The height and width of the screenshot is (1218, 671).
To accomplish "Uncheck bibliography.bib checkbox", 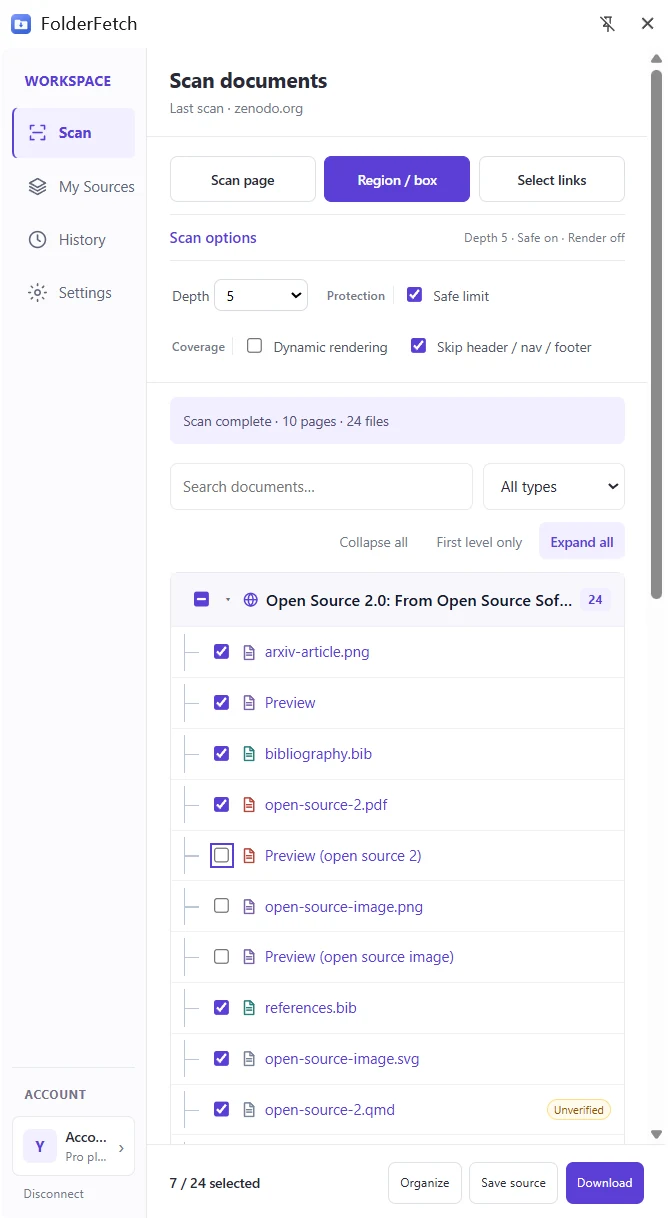I will pyautogui.click(x=222, y=754).
